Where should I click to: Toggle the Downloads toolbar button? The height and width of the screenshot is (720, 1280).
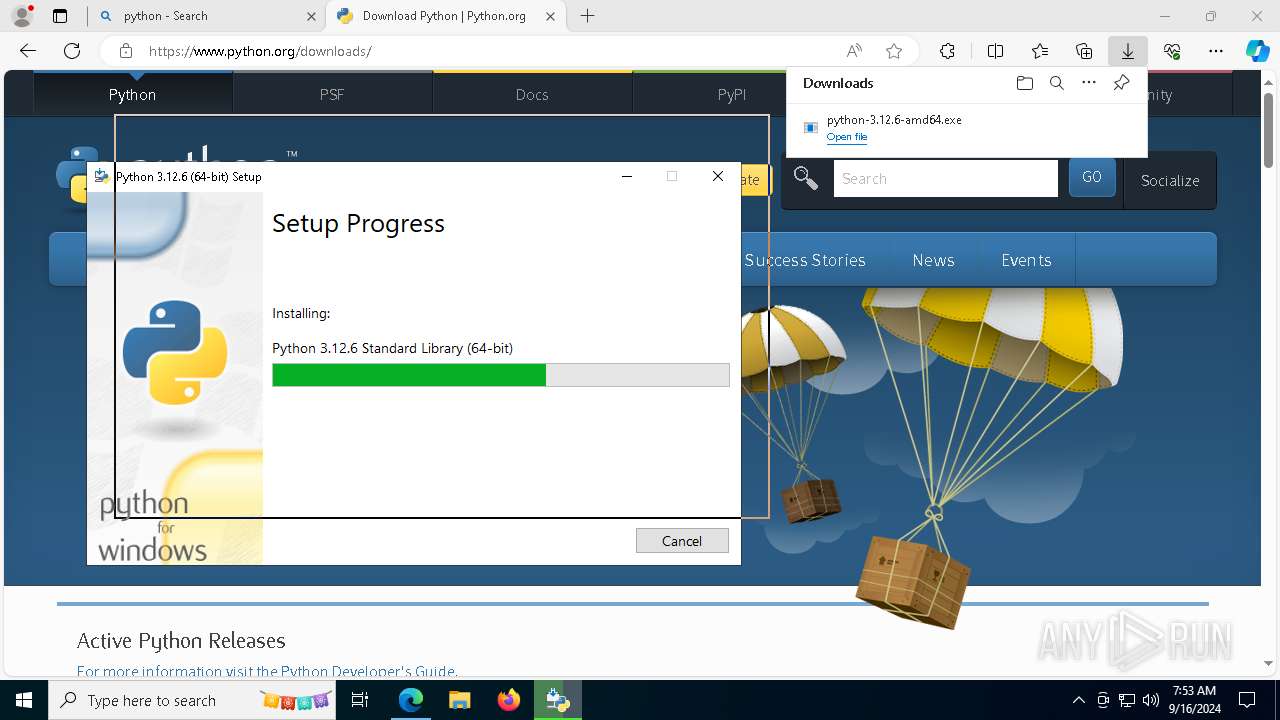pos(1127,51)
